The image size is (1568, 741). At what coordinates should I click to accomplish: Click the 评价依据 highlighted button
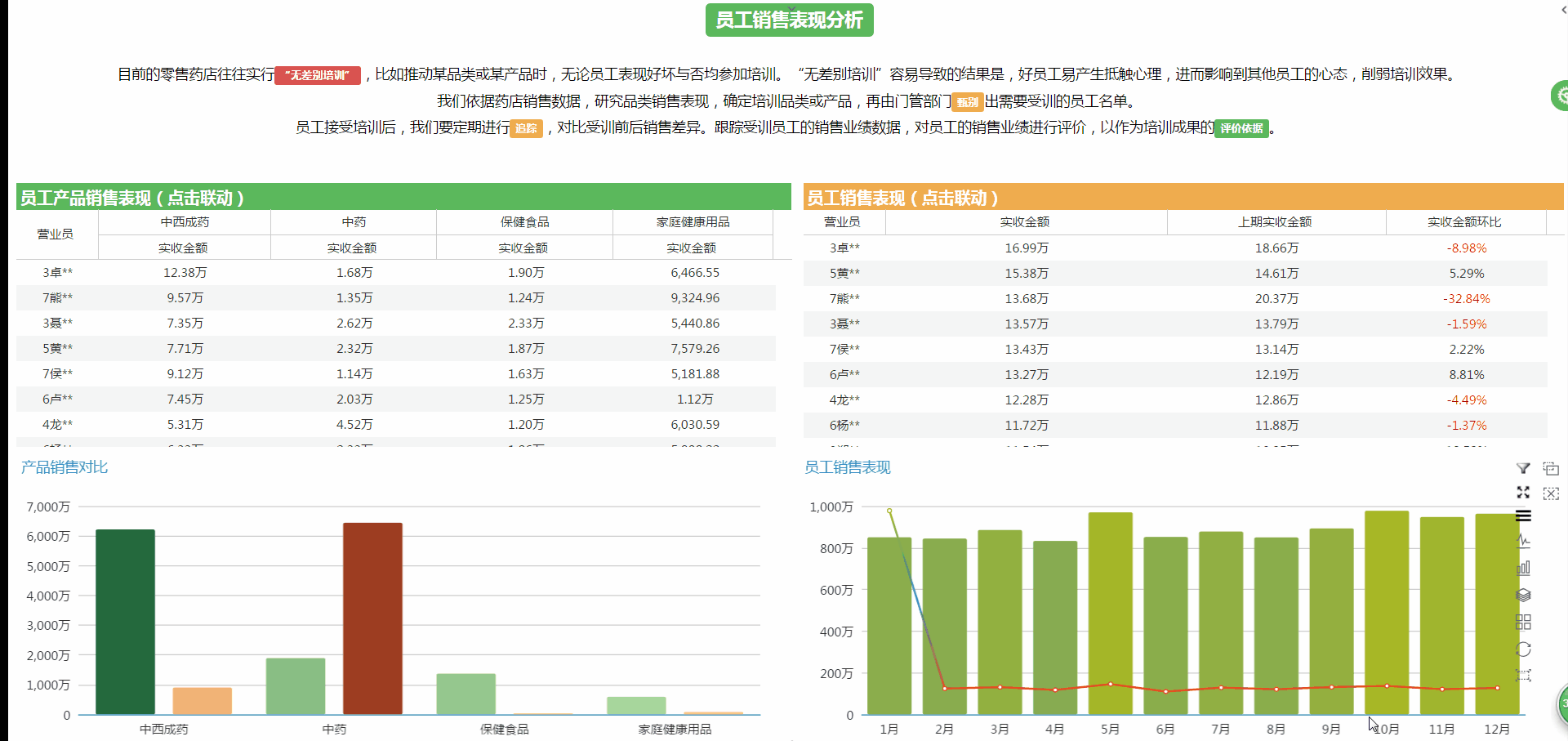pos(1241,128)
